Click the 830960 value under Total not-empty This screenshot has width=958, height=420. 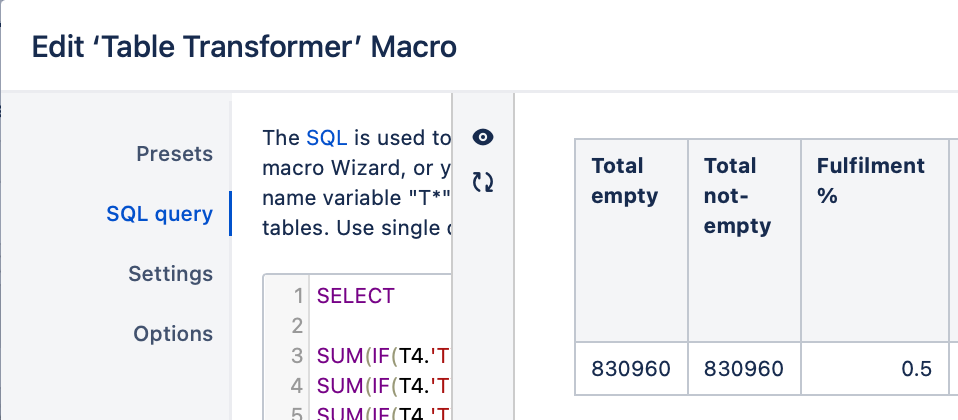[x=744, y=369]
